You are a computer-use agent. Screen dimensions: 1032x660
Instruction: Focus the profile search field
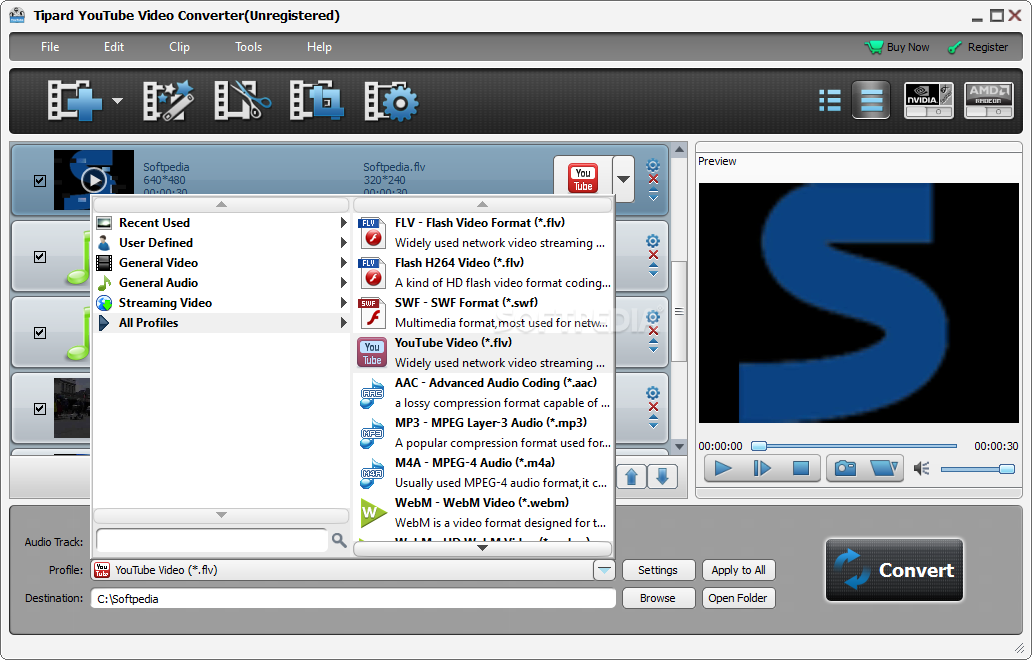pyautogui.click(x=212, y=540)
